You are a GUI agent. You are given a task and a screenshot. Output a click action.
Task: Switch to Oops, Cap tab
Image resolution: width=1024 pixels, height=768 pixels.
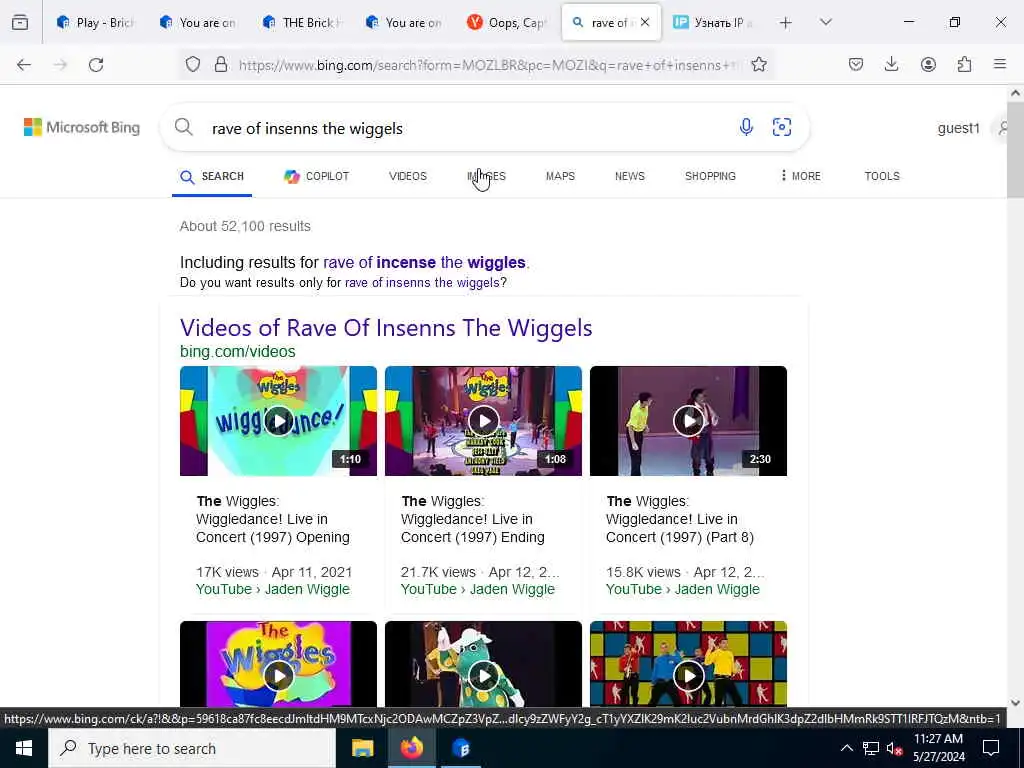[x=507, y=23]
